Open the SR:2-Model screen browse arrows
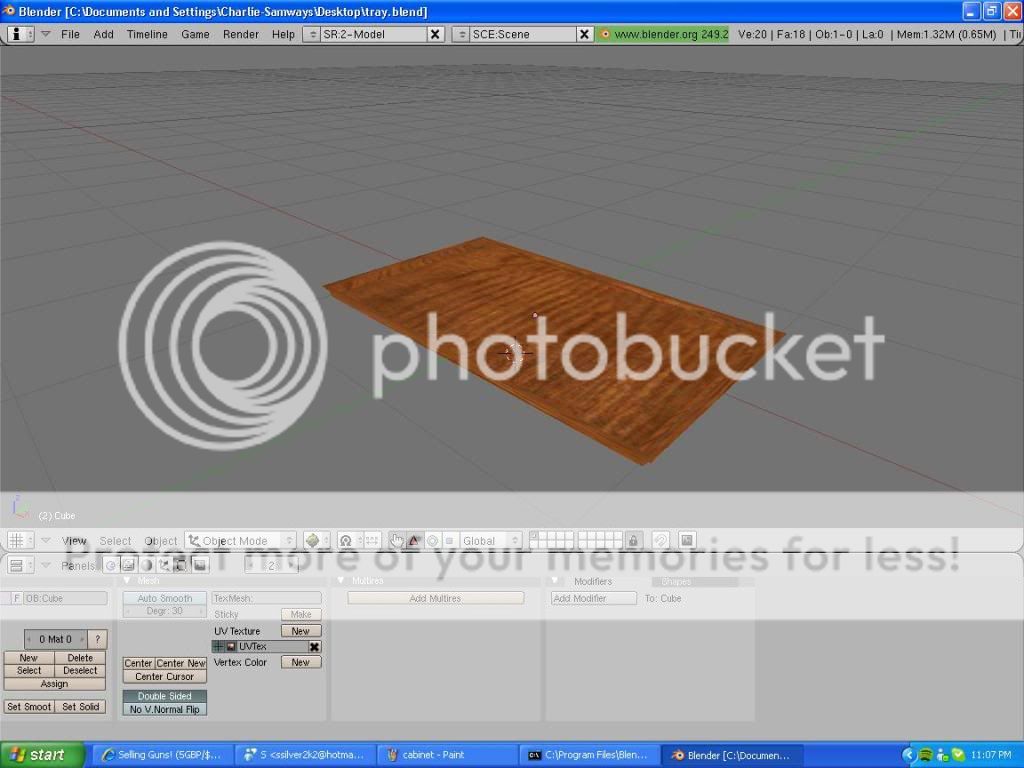This screenshot has height=768, width=1024. coord(312,34)
